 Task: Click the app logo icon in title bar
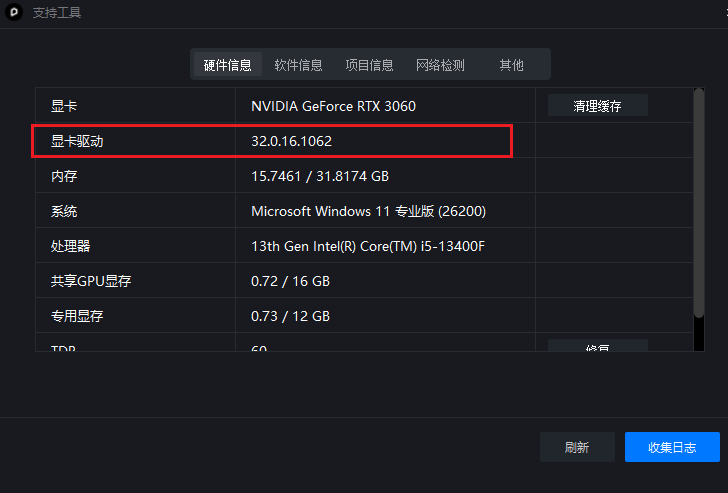14,12
